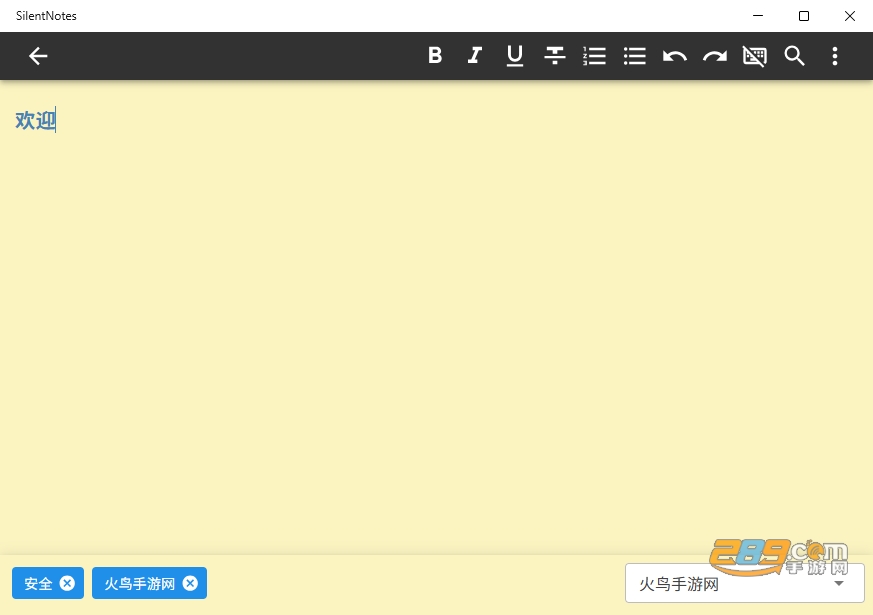Open search in the note
This screenshot has height=615, width=873.
click(x=794, y=56)
